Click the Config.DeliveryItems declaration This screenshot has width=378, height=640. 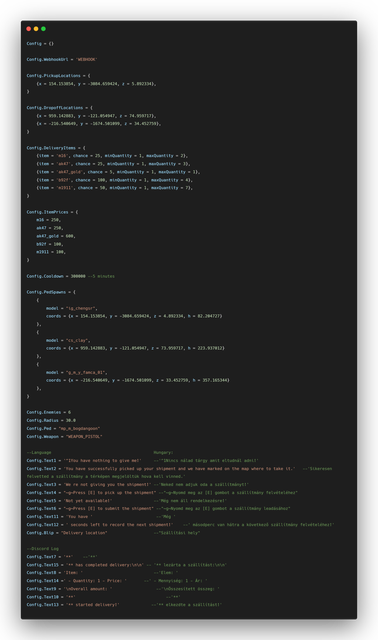pos(56,148)
